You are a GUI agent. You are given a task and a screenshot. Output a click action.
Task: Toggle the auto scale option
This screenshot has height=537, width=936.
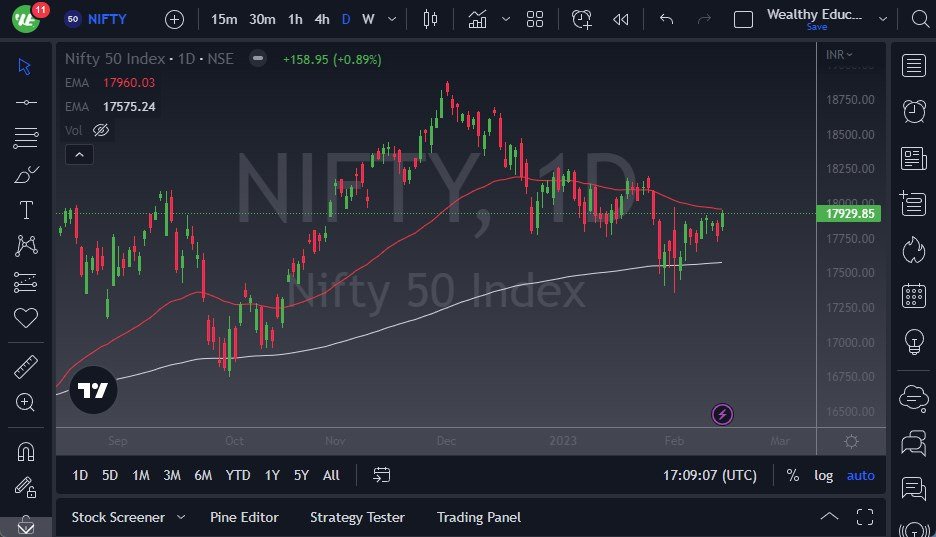tap(861, 475)
